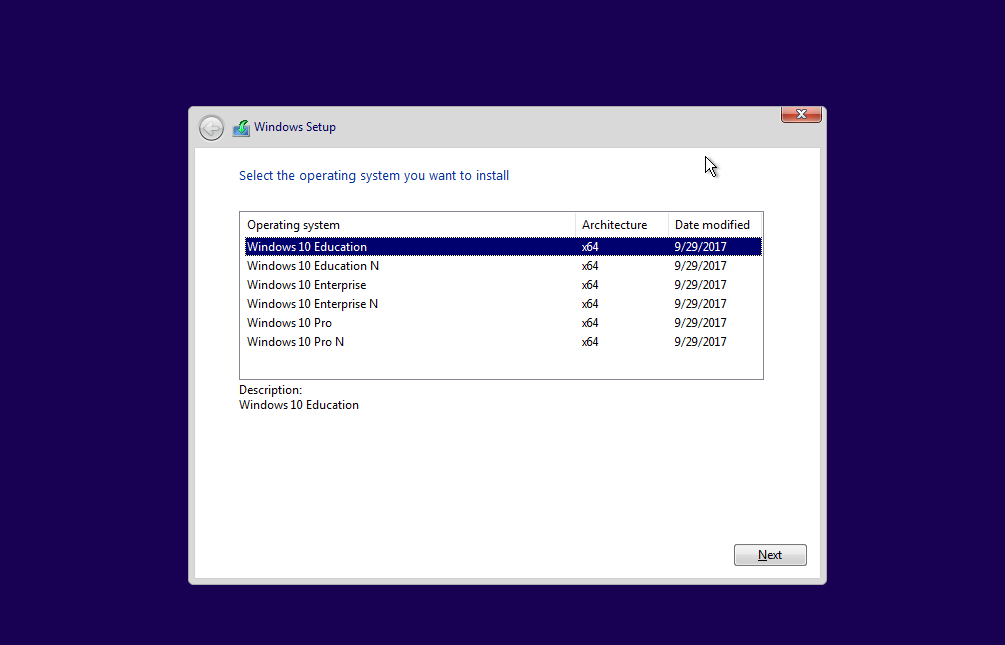Select Windows 10 Pro N row

[503, 342]
